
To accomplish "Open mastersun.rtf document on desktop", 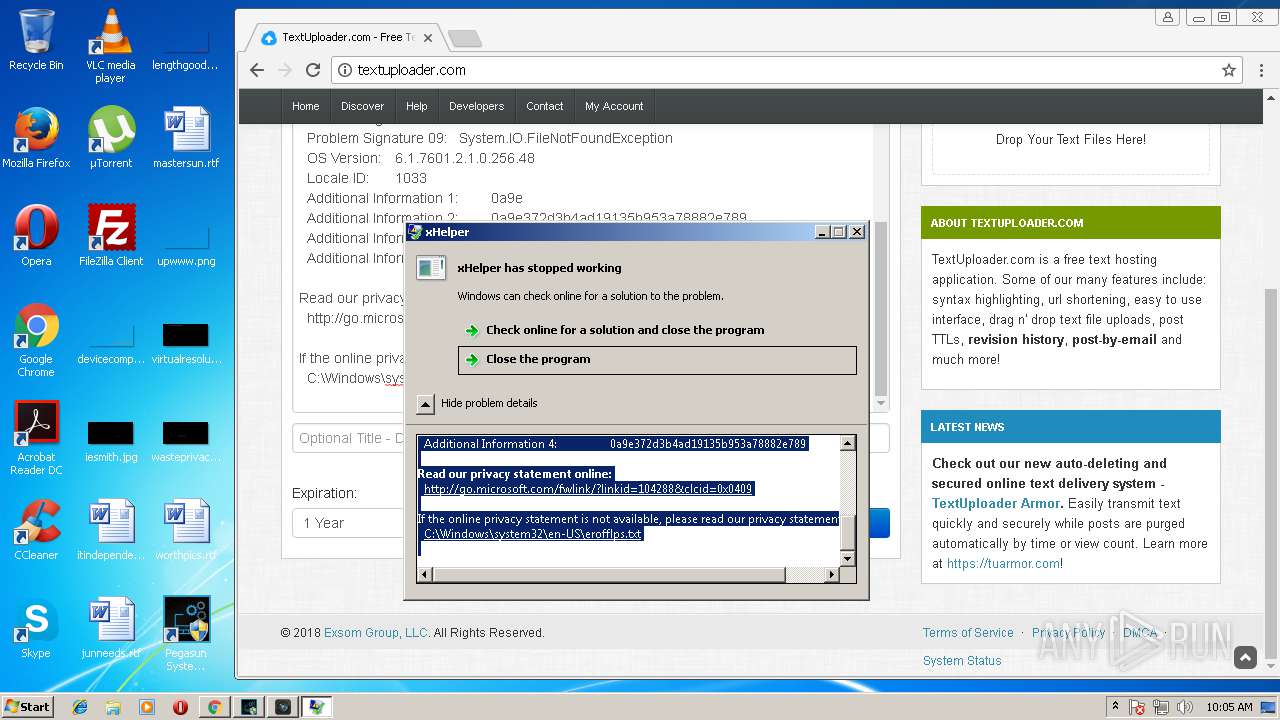I will 186,138.
